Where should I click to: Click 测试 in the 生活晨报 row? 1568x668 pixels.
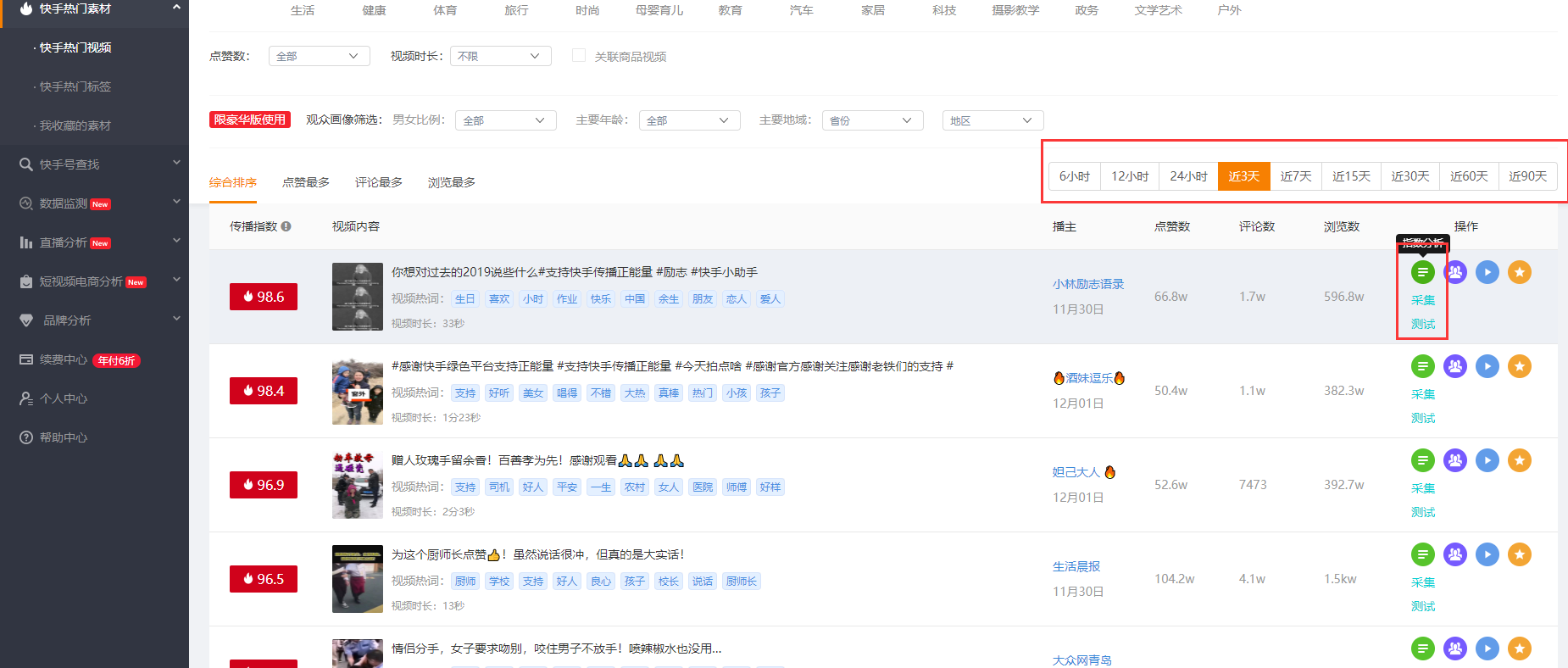point(1423,606)
